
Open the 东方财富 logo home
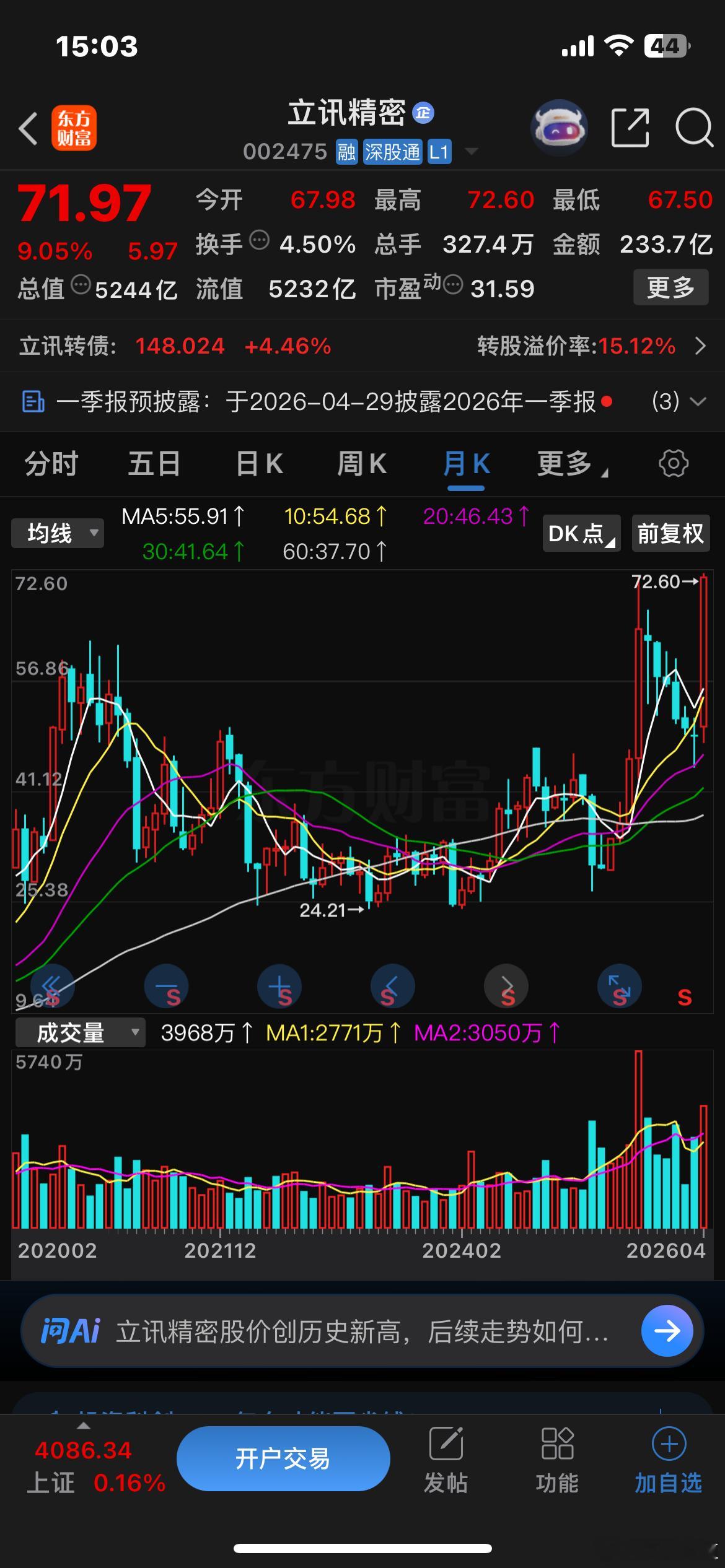pyautogui.click(x=74, y=129)
